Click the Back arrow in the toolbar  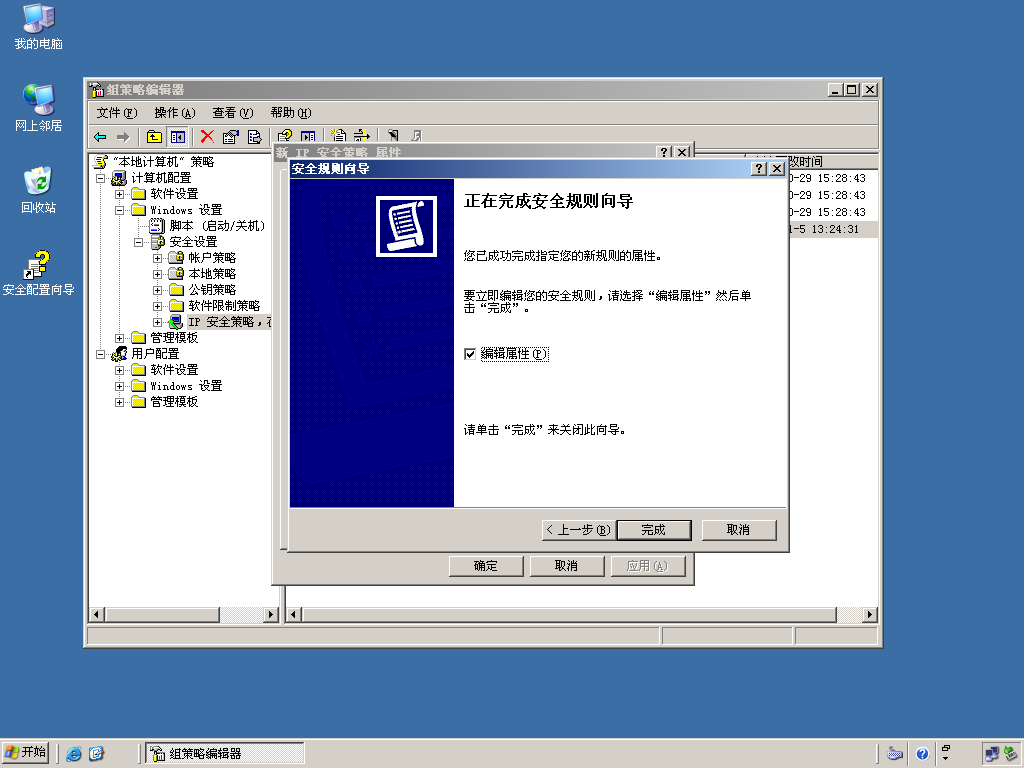tap(100, 136)
